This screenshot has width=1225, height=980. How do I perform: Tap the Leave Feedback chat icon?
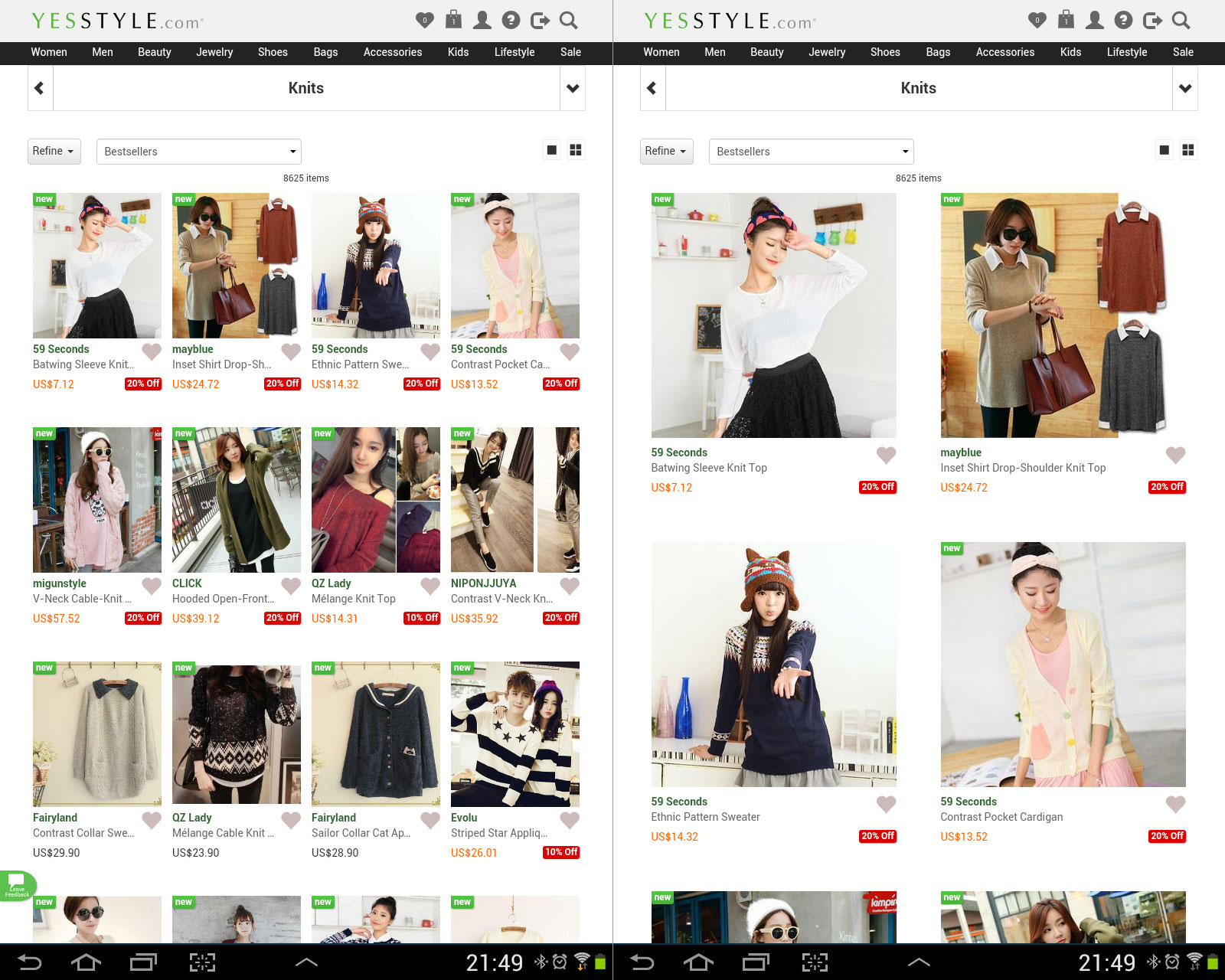[x=17, y=885]
